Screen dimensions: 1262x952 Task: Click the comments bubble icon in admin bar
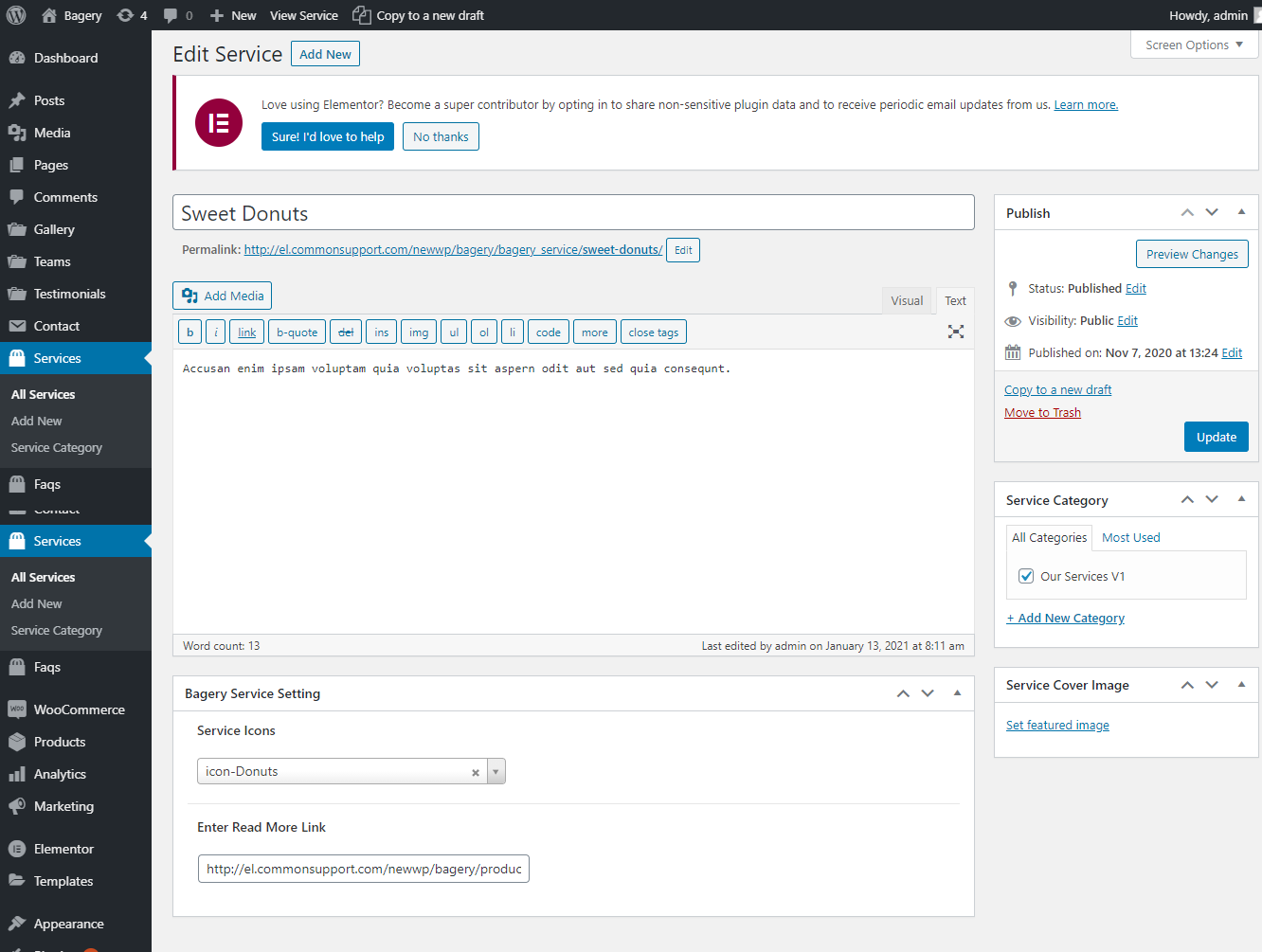tap(177, 15)
